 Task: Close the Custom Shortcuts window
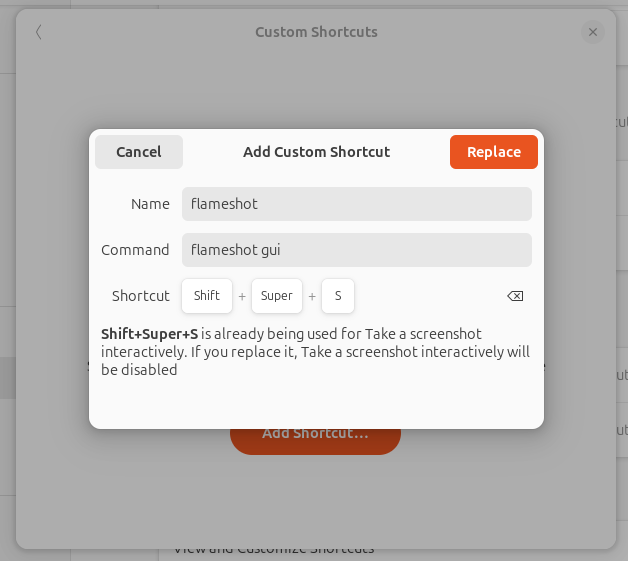593,32
